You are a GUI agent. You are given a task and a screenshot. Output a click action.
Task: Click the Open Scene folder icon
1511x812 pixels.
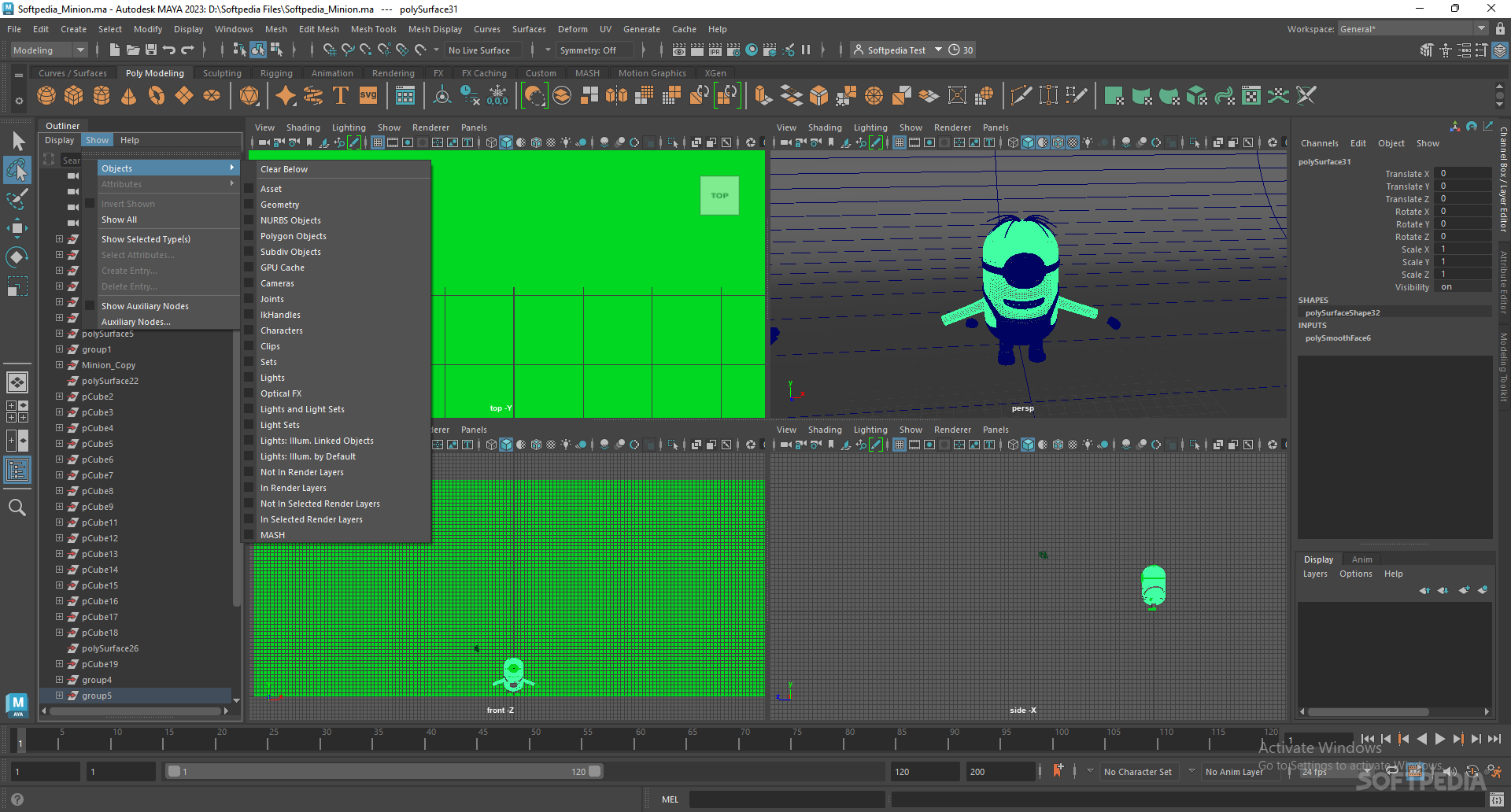pyautogui.click(x=133, y=50)
